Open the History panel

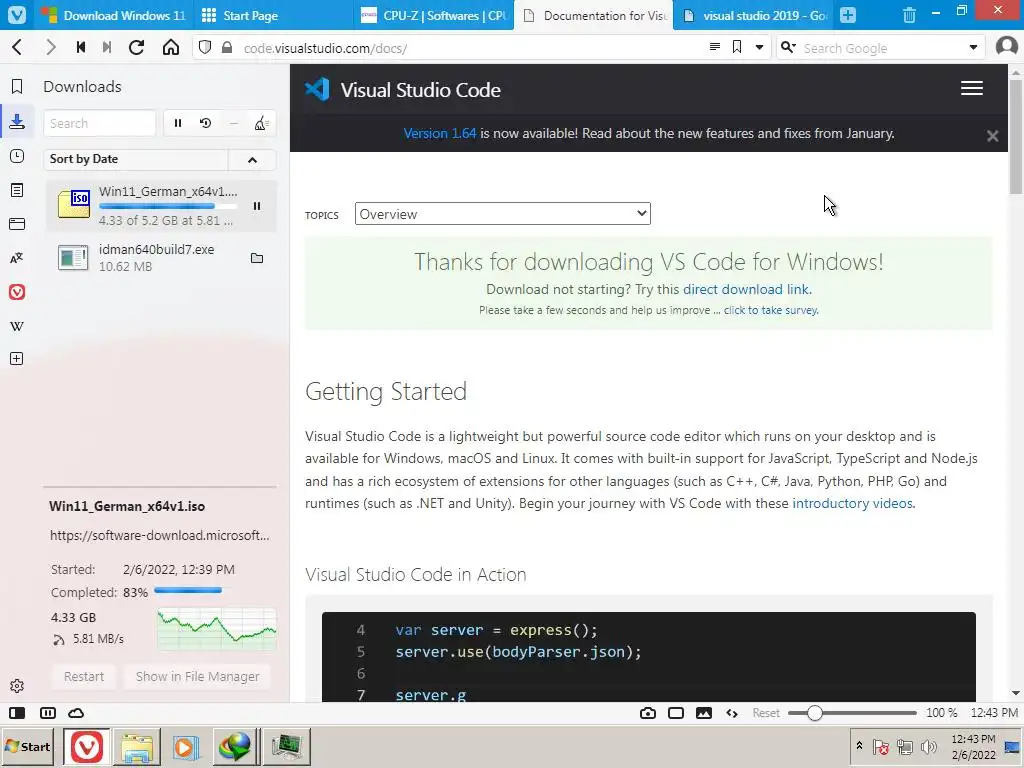17,156
